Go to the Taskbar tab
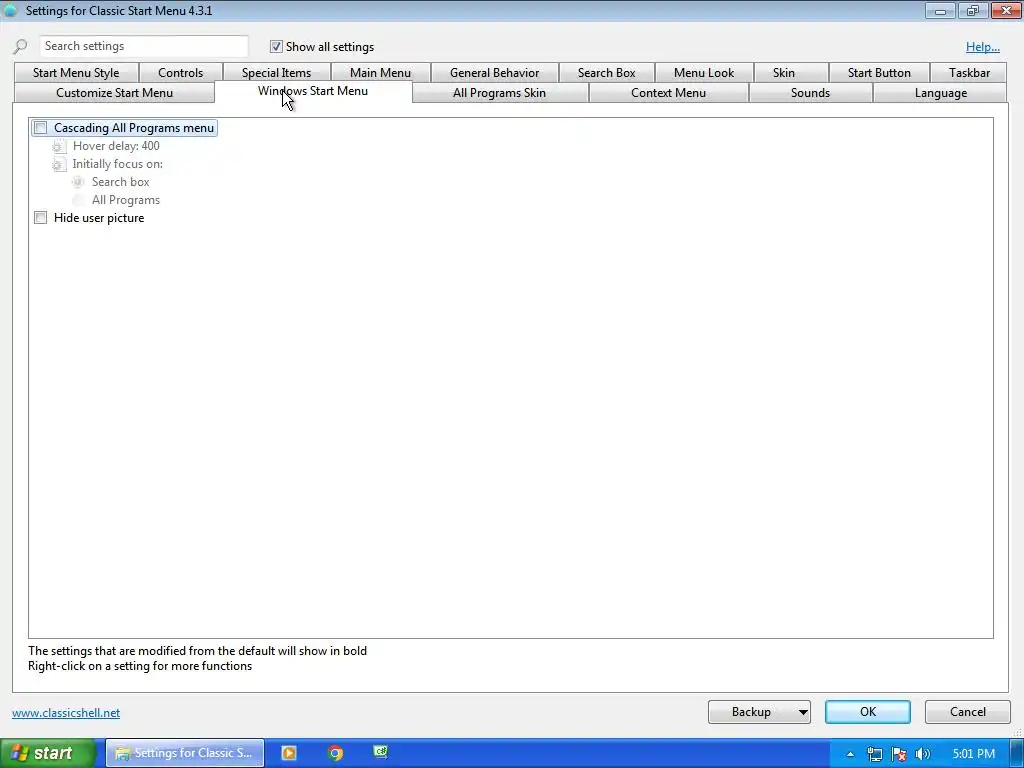This screenshot has height=768, width=1024. (969, 72)
